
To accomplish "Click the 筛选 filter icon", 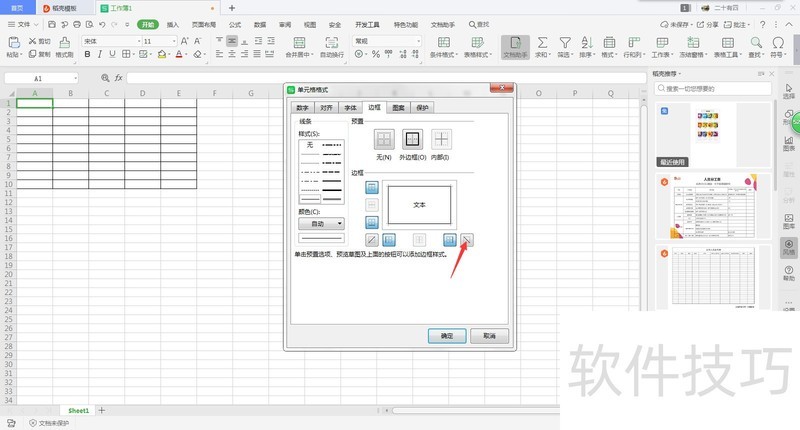I will (x=565, y=43).
